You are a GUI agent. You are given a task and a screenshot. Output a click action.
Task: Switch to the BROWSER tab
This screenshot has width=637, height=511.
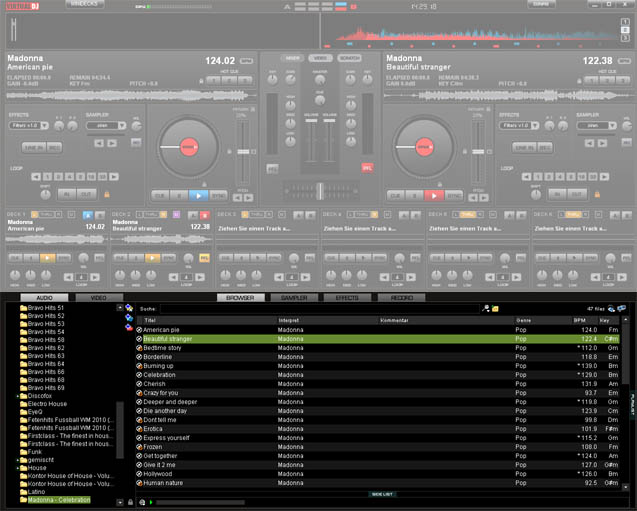click(x=240, y=298)
